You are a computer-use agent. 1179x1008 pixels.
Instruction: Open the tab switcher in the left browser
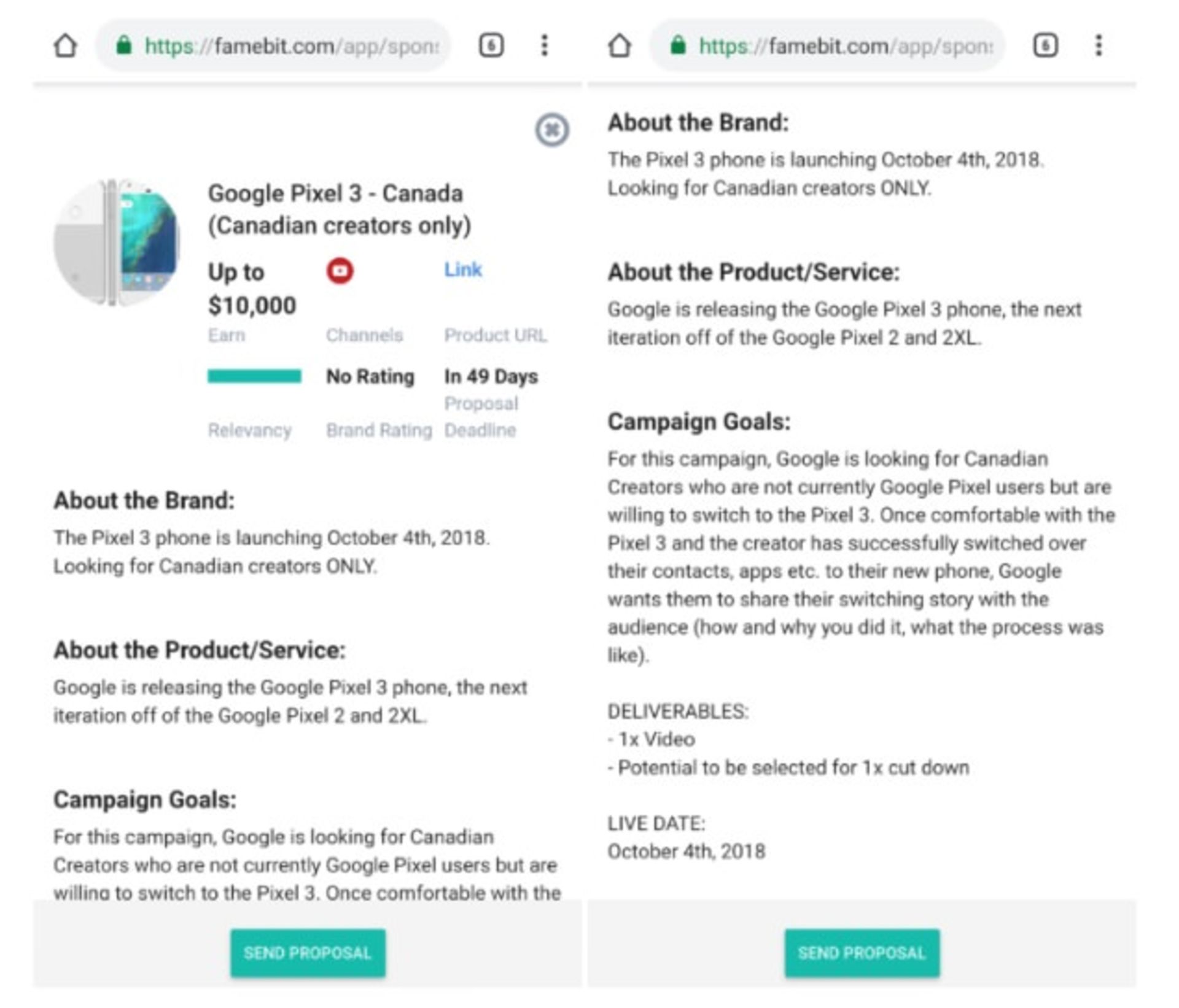click(491, 45)
